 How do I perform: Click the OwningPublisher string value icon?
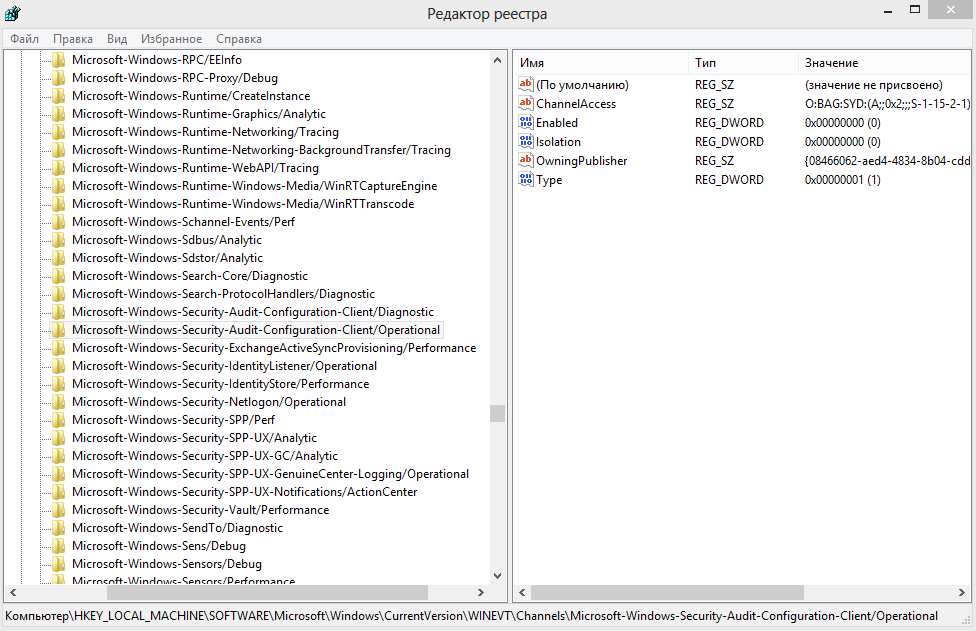point(526,161)
